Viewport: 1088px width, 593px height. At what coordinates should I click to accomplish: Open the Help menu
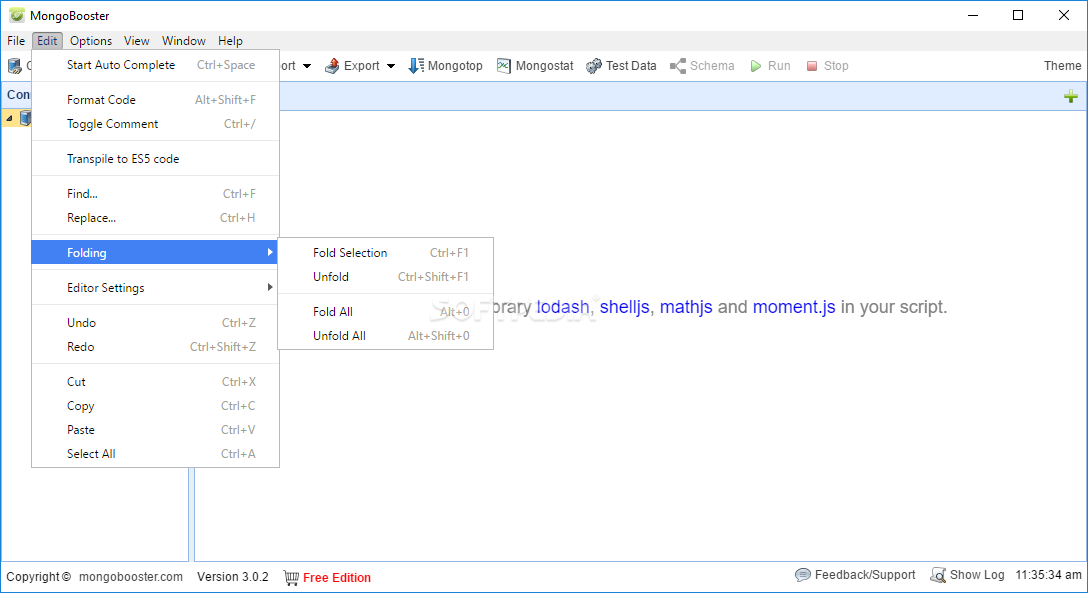[x=230, y=41]
